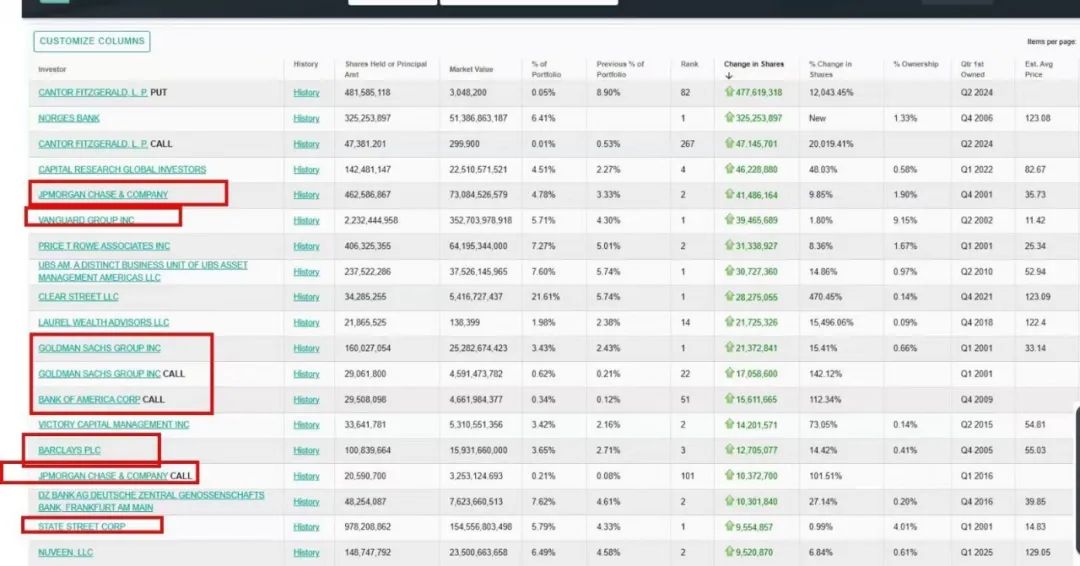The image size is (1080, 566).
Task: Sort table by Market Value column header
Action: click(471, 69)
